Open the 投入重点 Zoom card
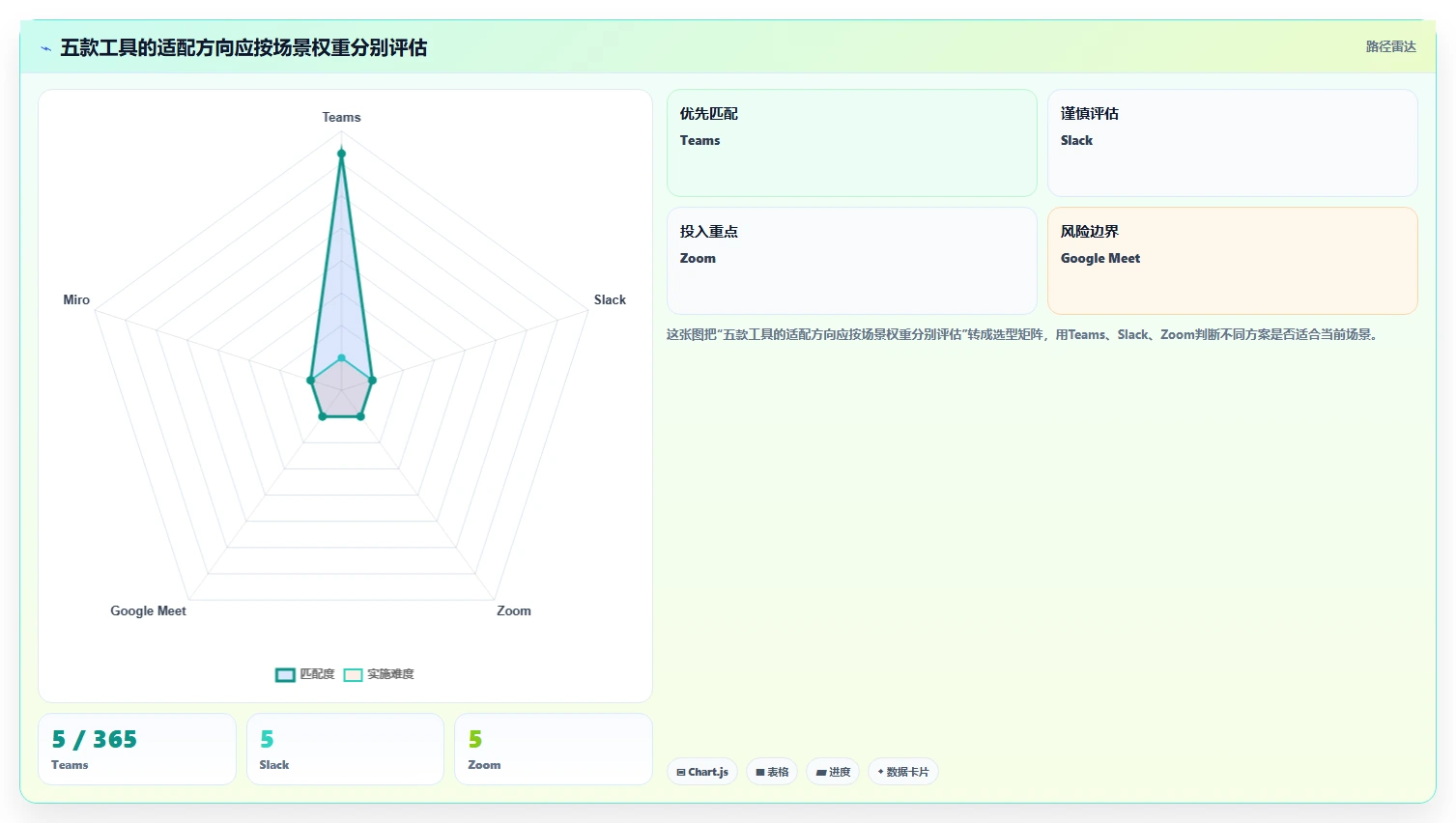1456x823 pixels. (851, 261)
